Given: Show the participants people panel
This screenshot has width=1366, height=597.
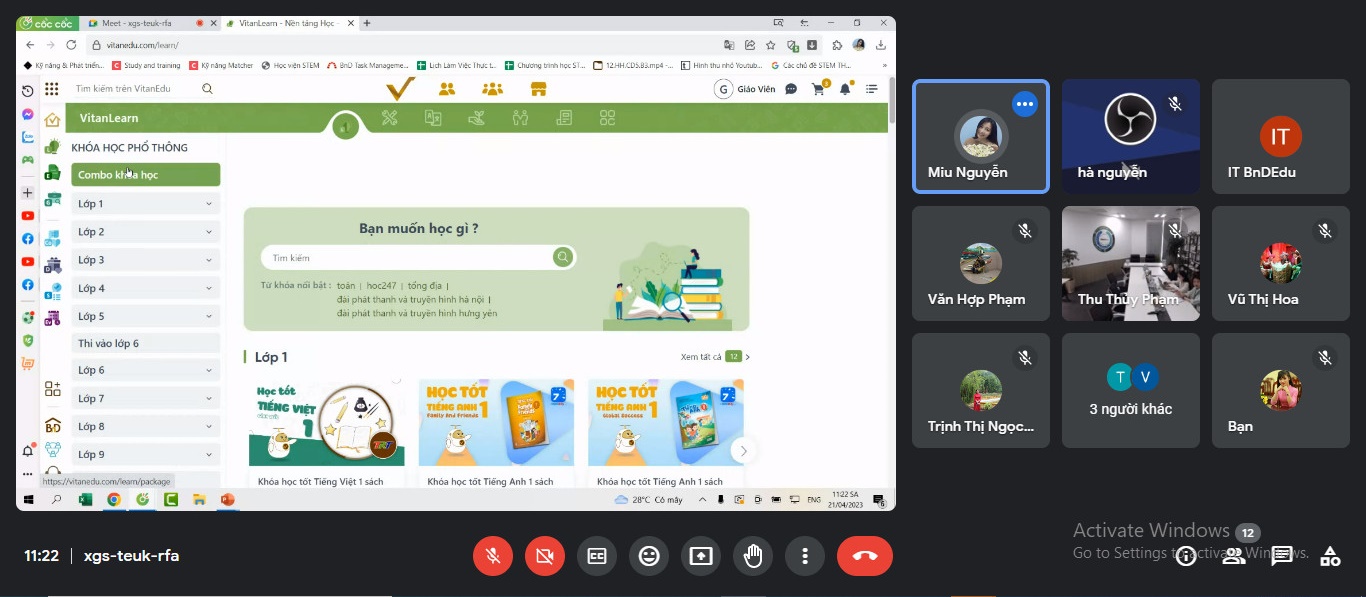Looking at the screenshot, I should 1234,556.
